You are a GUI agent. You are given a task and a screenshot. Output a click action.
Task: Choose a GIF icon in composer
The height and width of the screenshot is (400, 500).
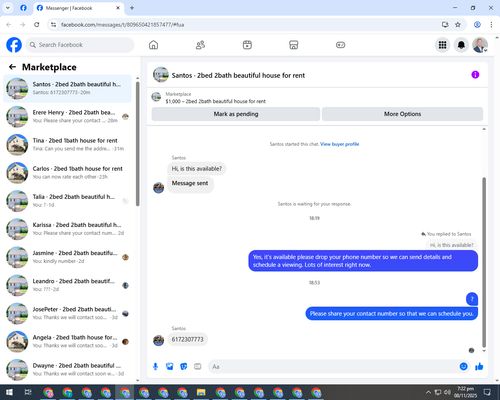pos(198,367)
